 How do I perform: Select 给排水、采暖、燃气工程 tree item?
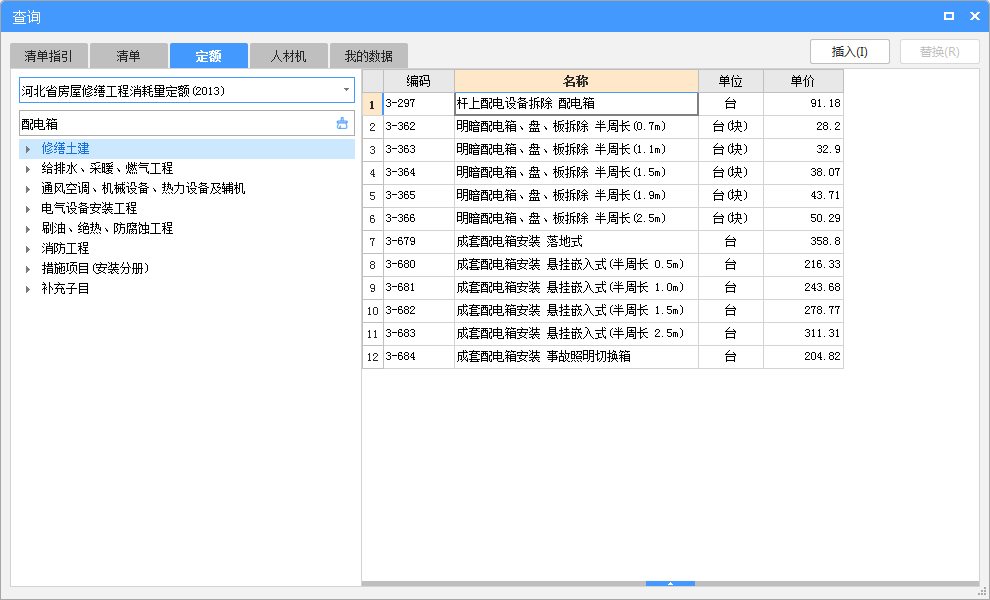(107, 169)
